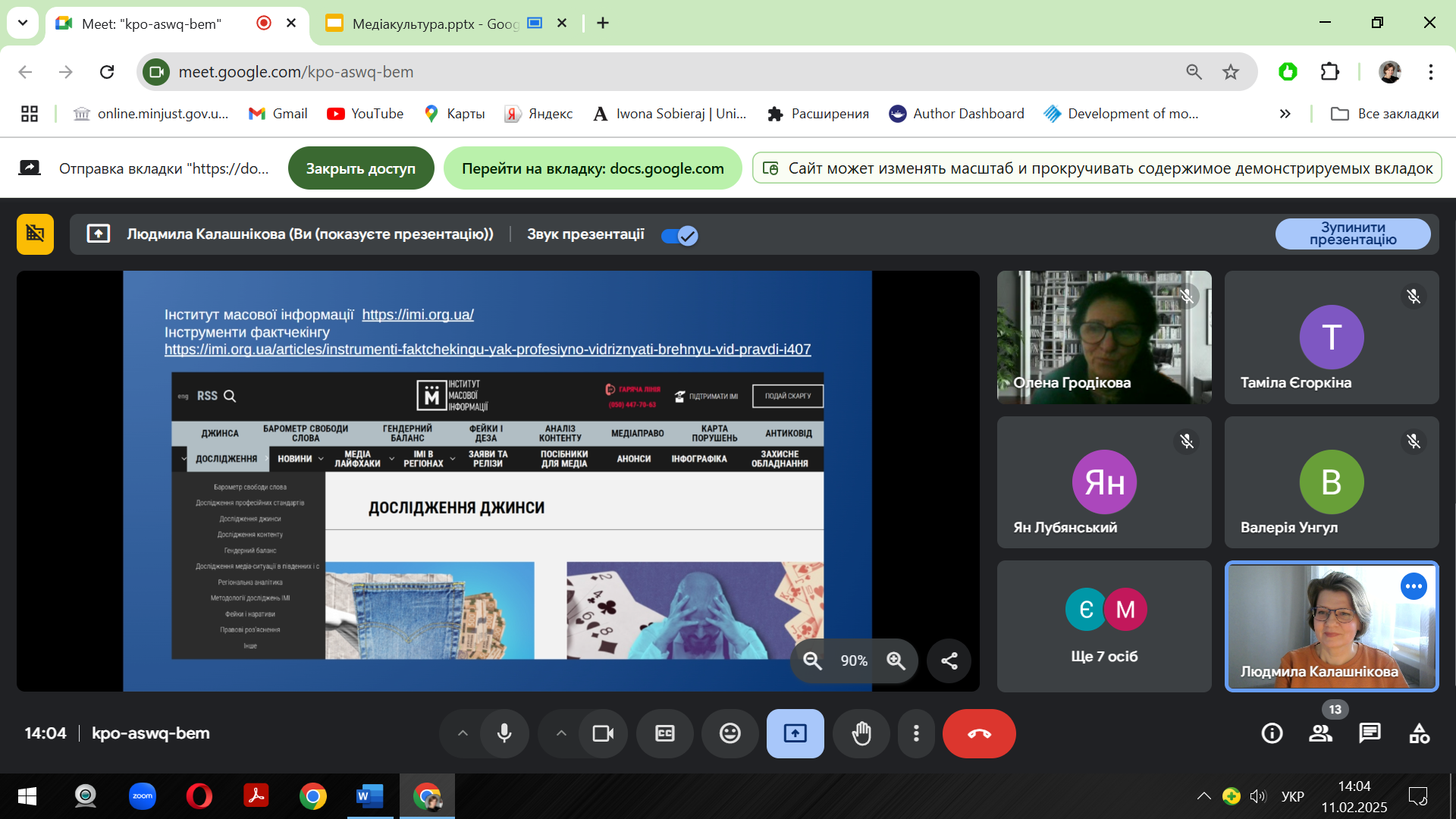Select Олена Гродікова video tile
The height and width of the screenshot is (819, 1456).
(1104, 337)
